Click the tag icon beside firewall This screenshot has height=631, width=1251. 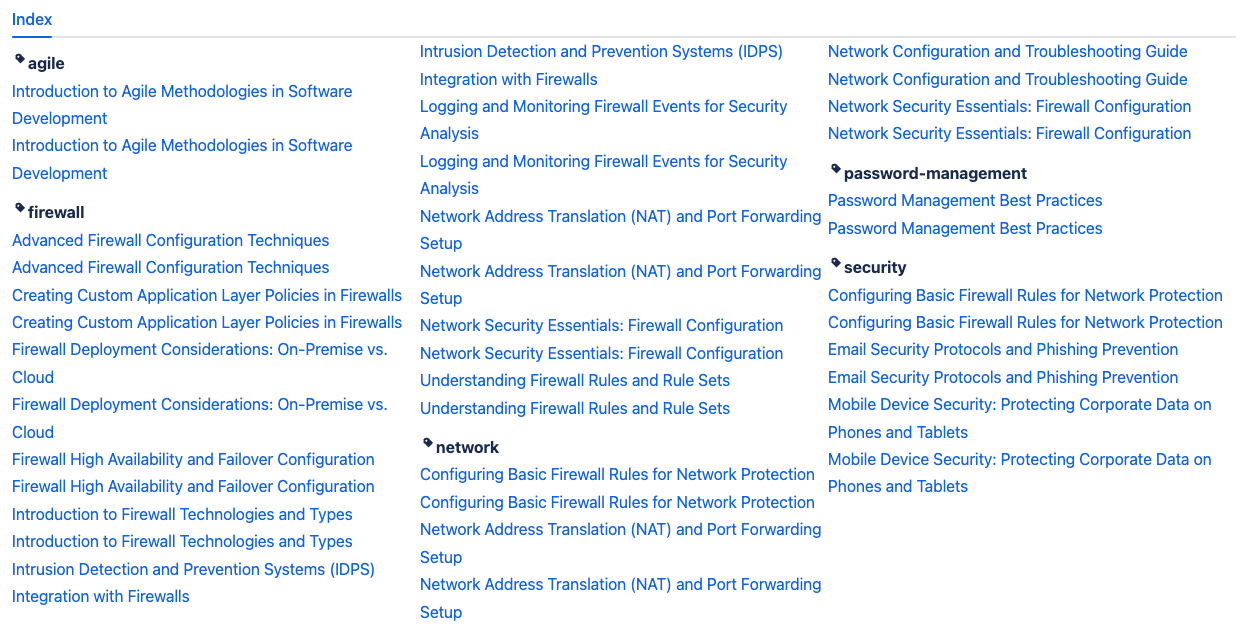coord(19,209)
